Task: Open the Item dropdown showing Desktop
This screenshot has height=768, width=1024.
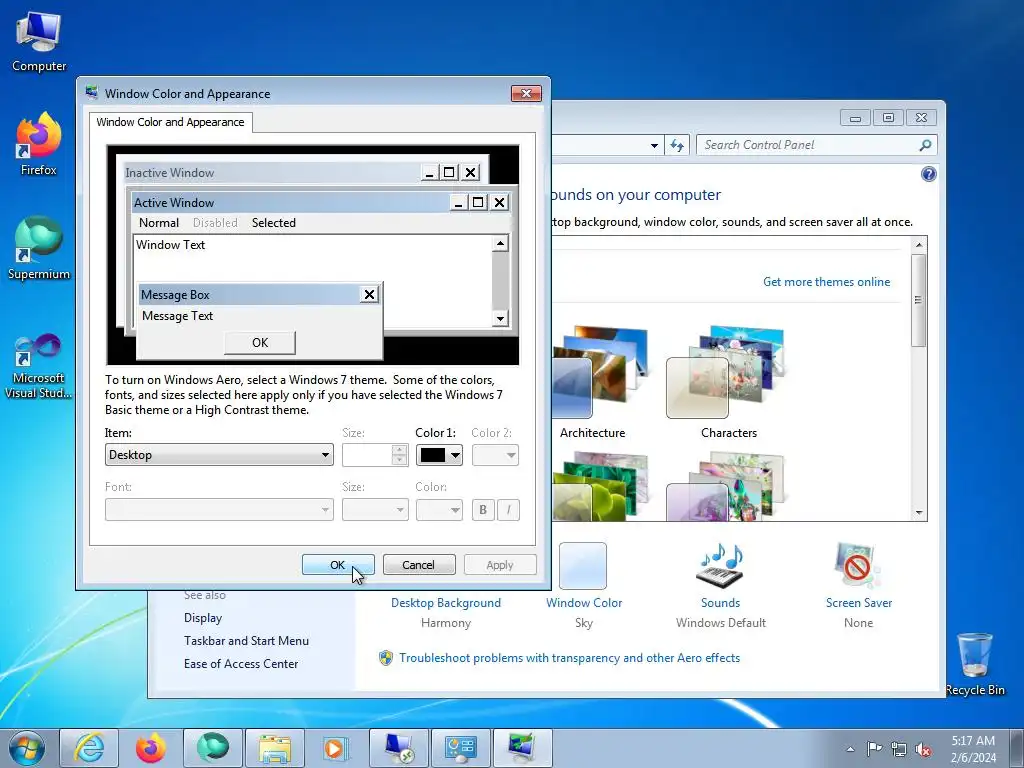Action: (219, 455)
